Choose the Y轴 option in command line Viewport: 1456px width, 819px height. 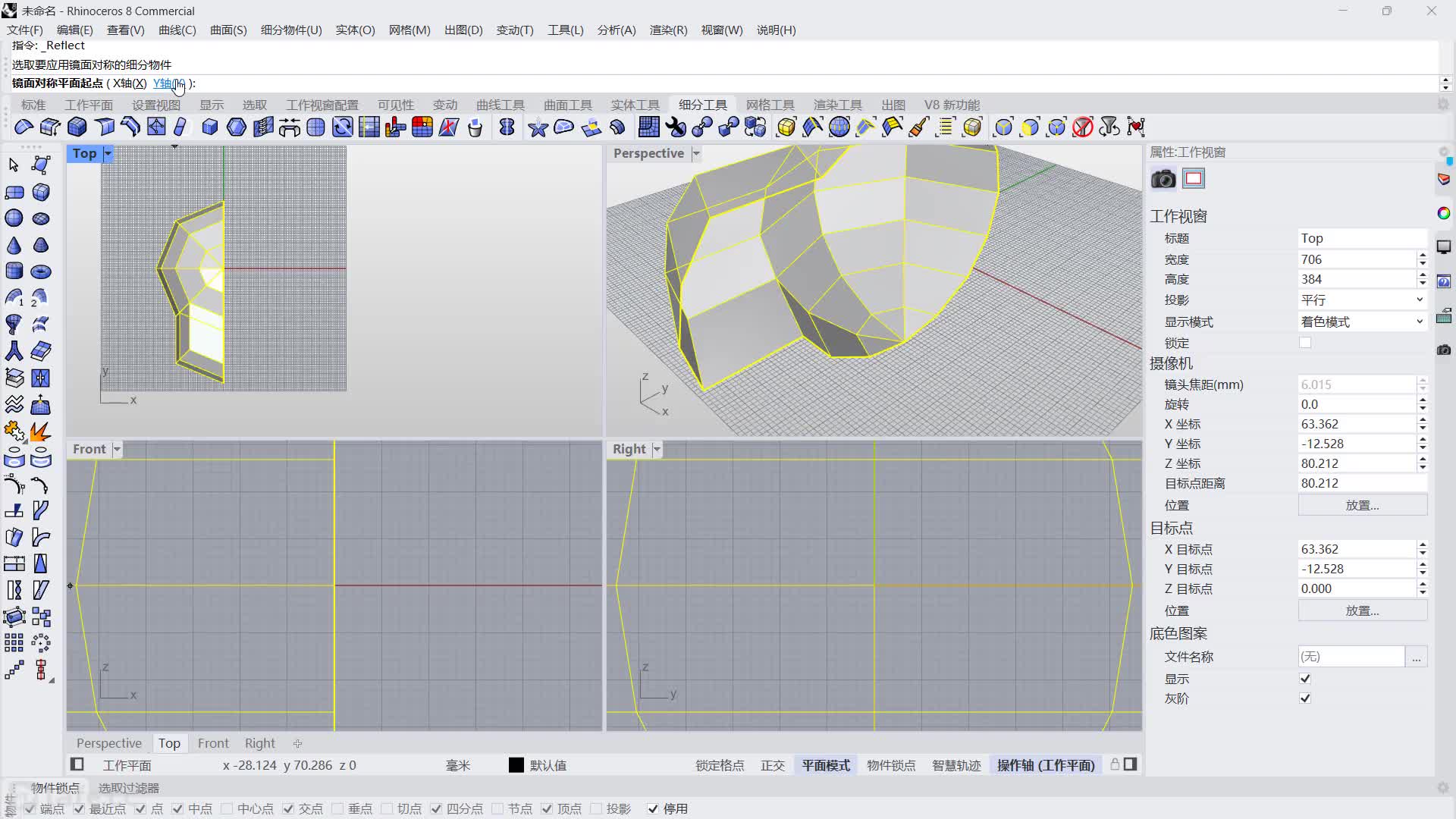click(168, 83)
